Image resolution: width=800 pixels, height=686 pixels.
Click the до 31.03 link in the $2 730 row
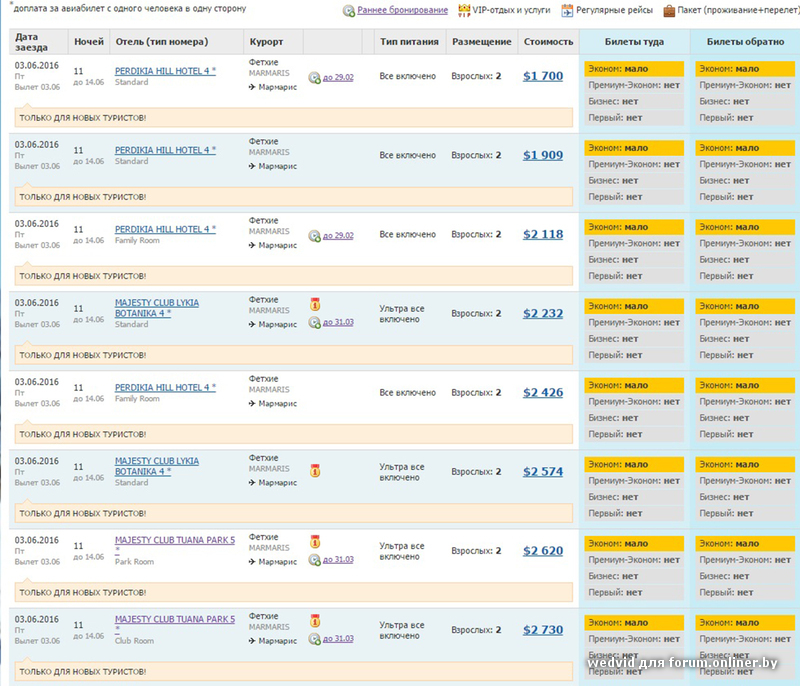[338, 639]
